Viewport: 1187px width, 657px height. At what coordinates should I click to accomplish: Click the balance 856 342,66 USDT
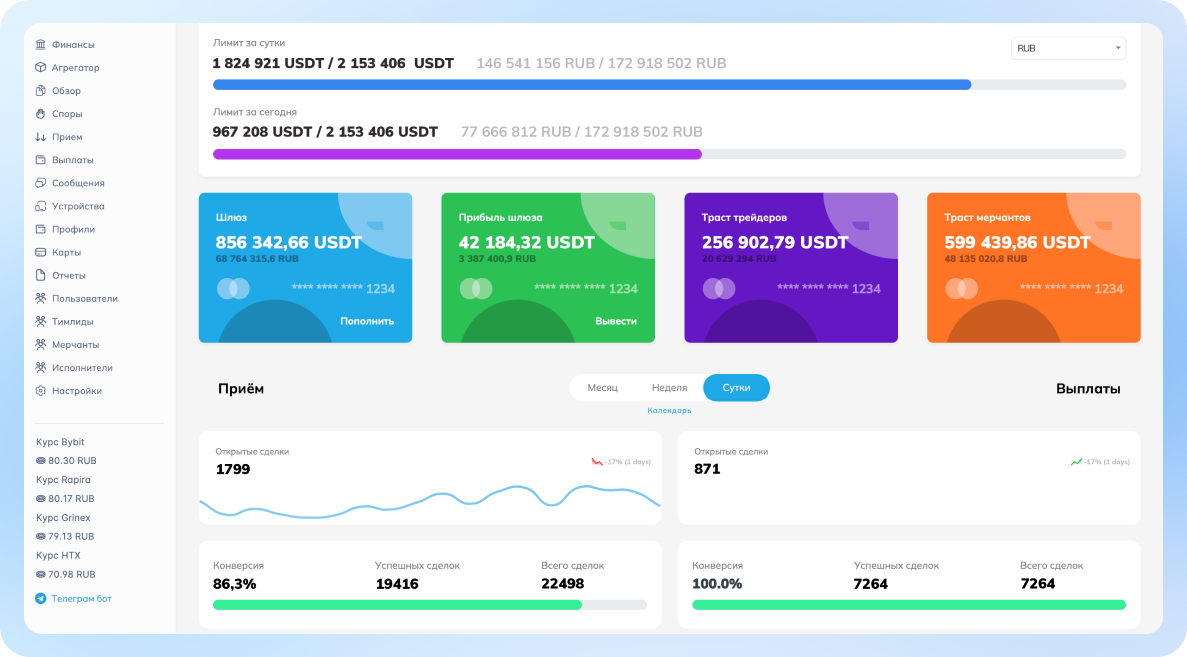click(x=288, y=243)
